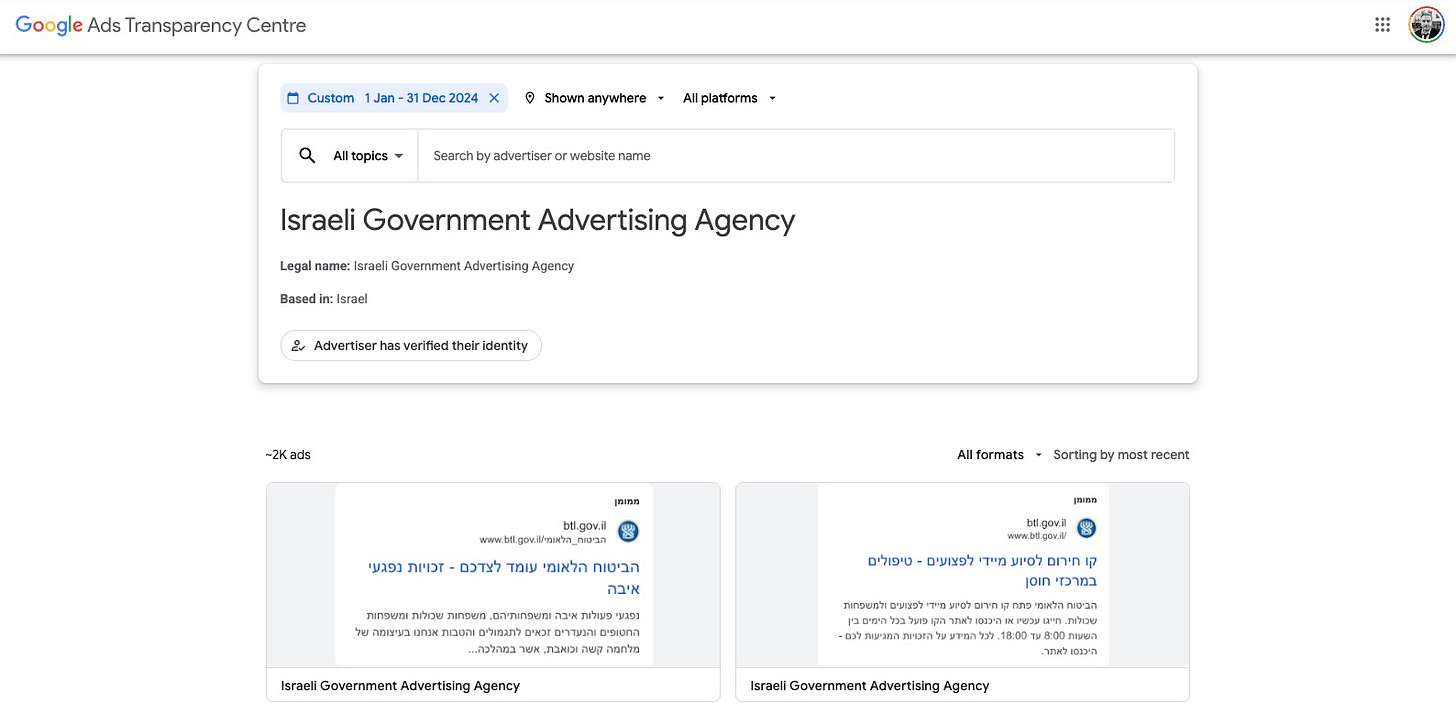This screenshot has width=1456, height=712.
Task: Open the custom date range 1 Jan - 31 Dec 2024
Action: point(393,98)
